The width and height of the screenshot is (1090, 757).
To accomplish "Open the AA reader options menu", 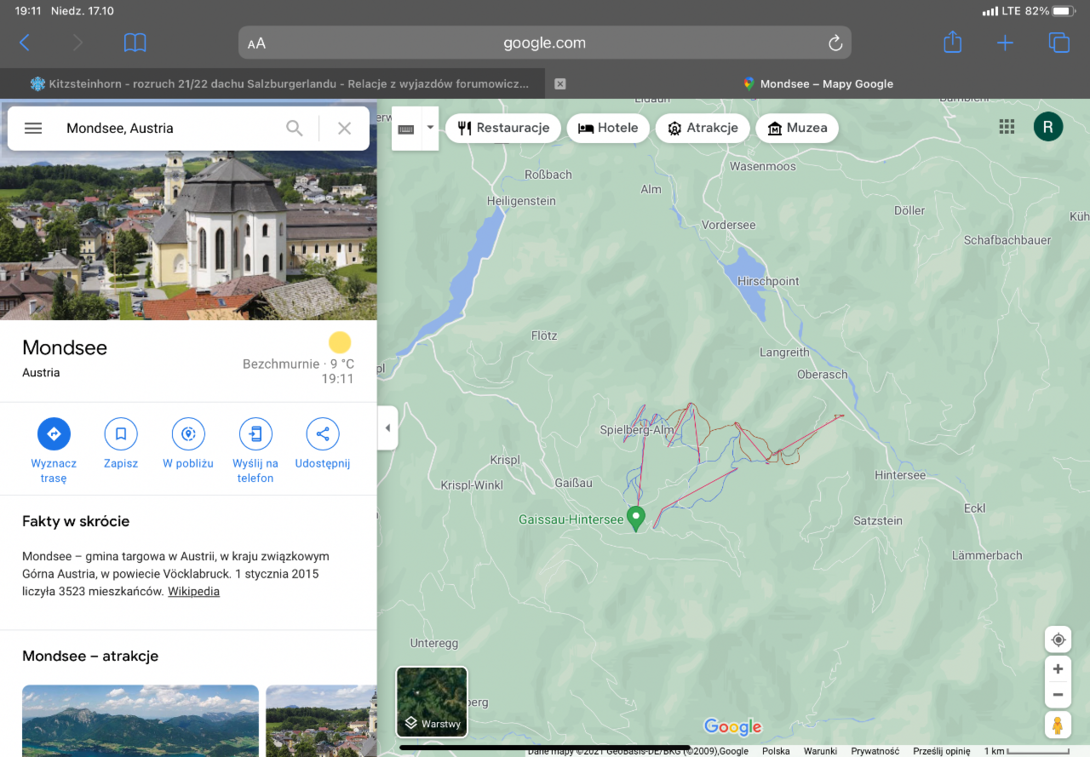I will (257, 43).
